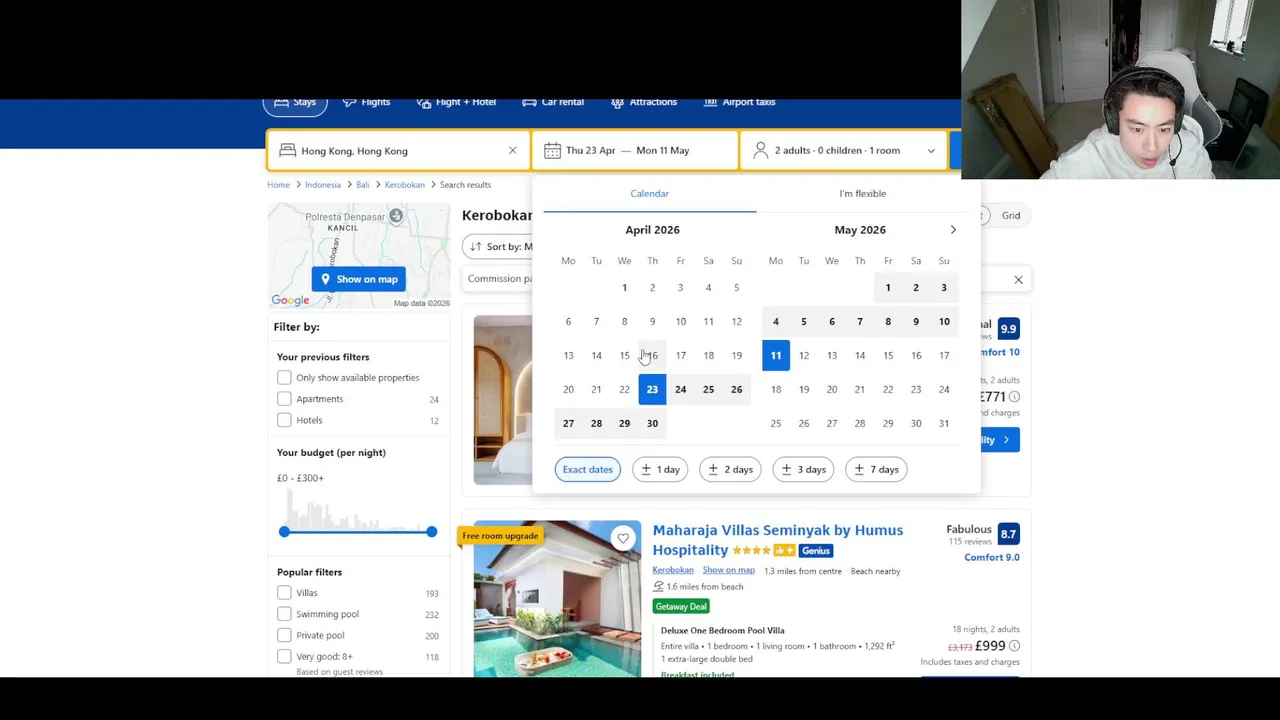Open Kerobokan link under Maharaja Villas

tap(672, 571)
